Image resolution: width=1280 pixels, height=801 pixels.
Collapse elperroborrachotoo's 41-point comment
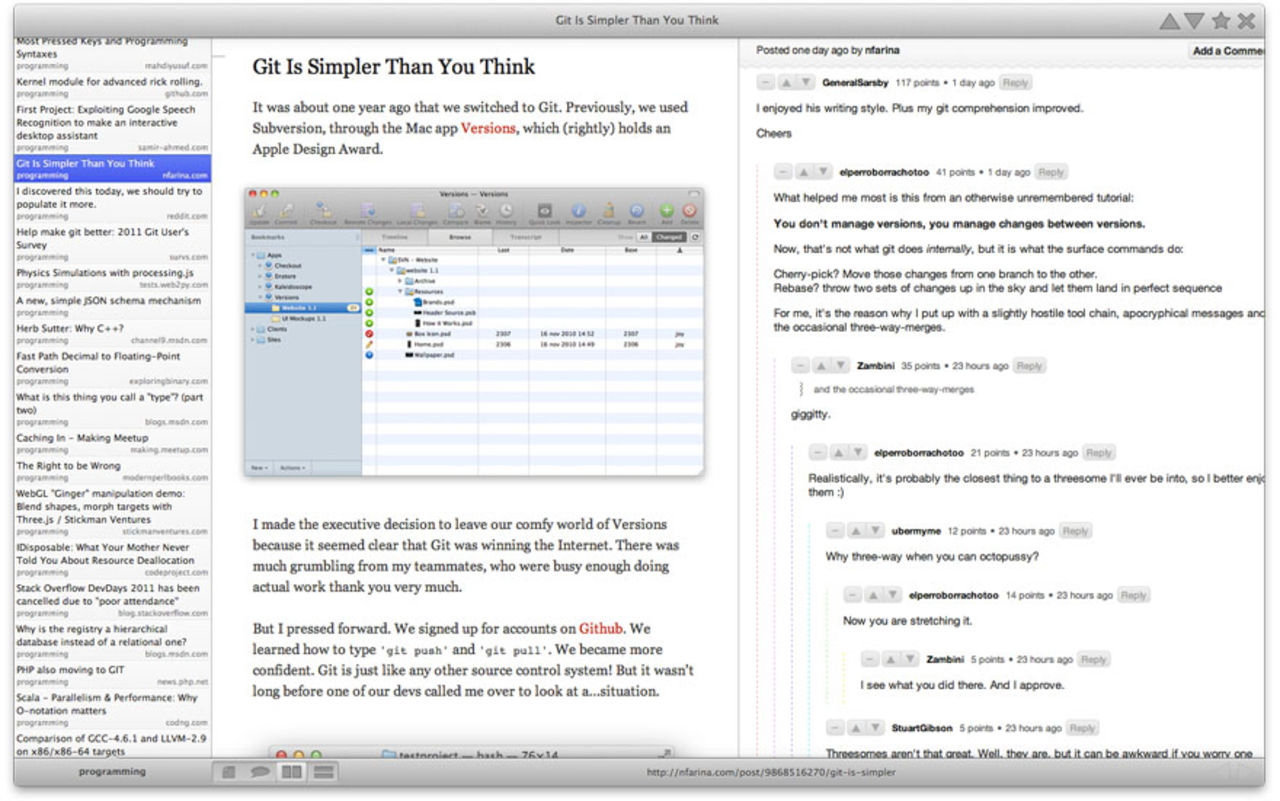tap(783, 172)
